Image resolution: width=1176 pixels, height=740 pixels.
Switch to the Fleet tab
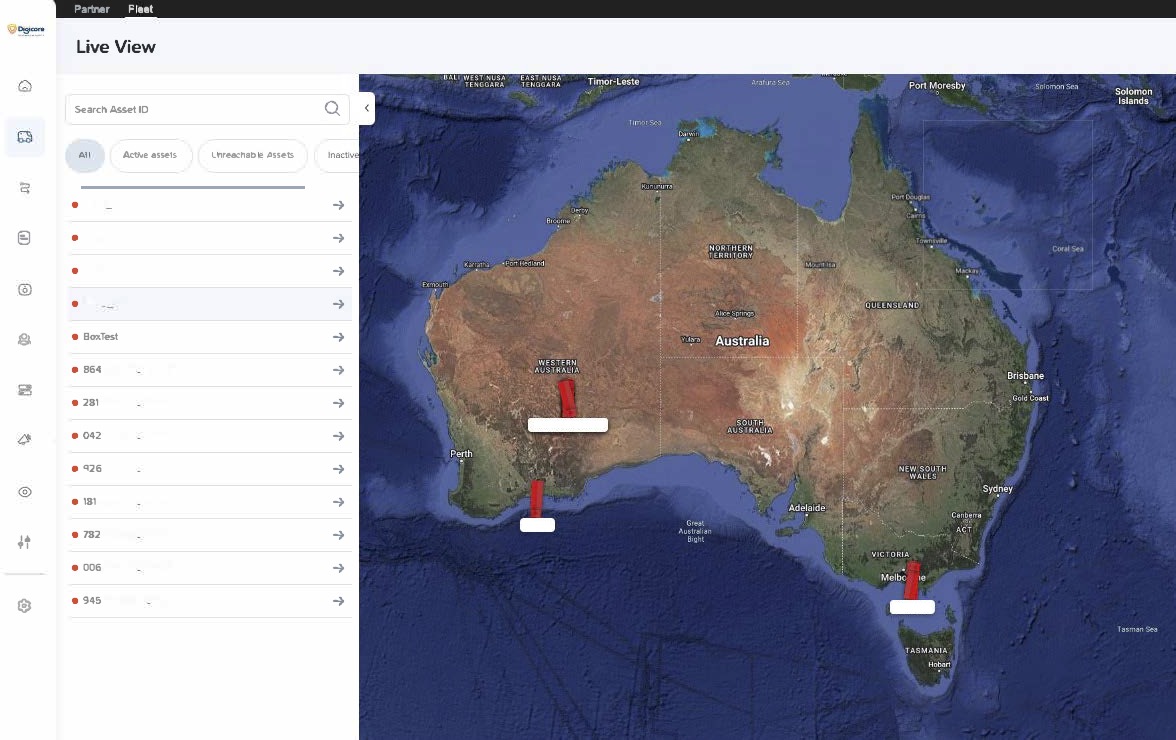pyautogui.click(x=140, y=9)
